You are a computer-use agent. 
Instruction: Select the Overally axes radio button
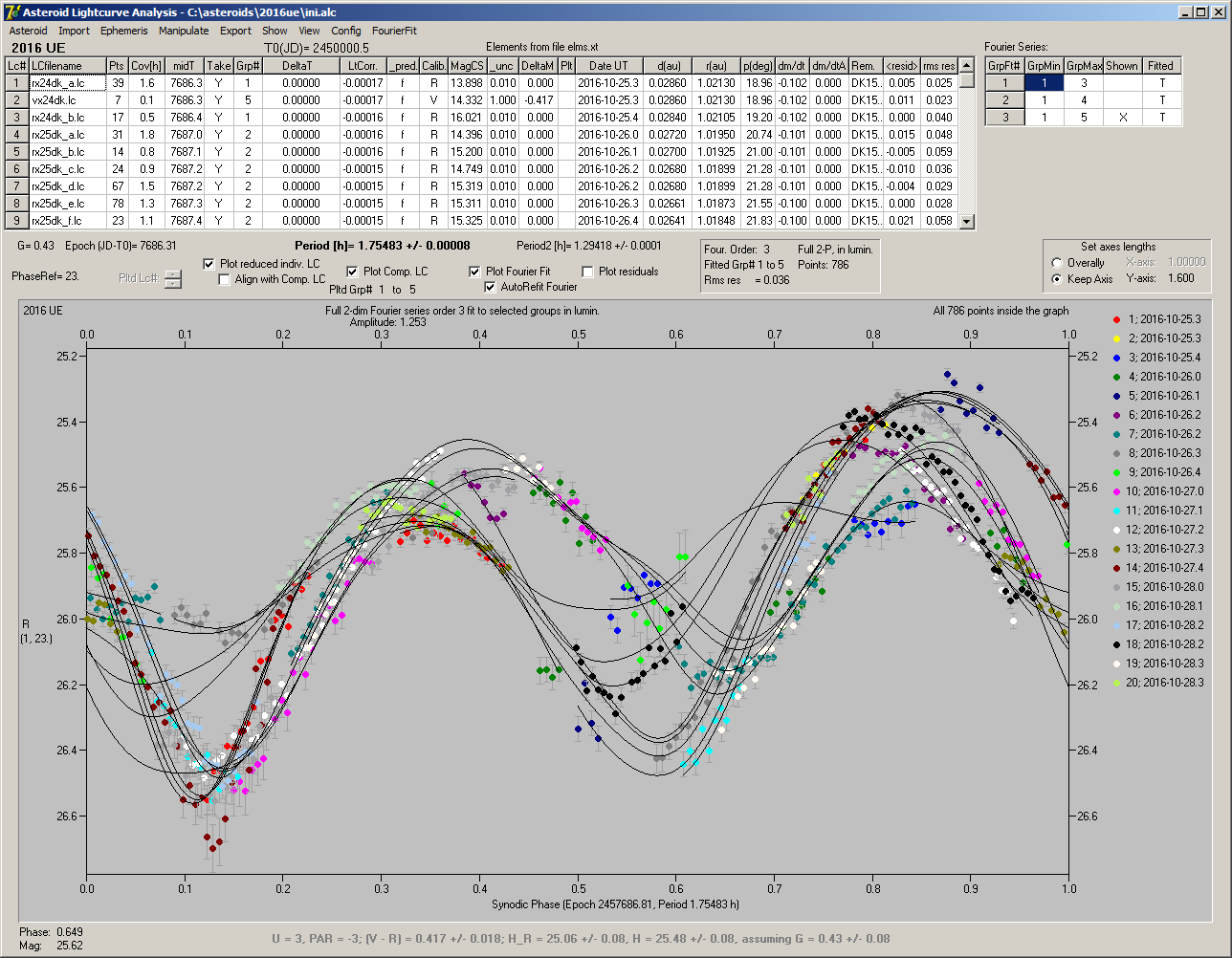pyautogui.click(x=1057, y=263)
